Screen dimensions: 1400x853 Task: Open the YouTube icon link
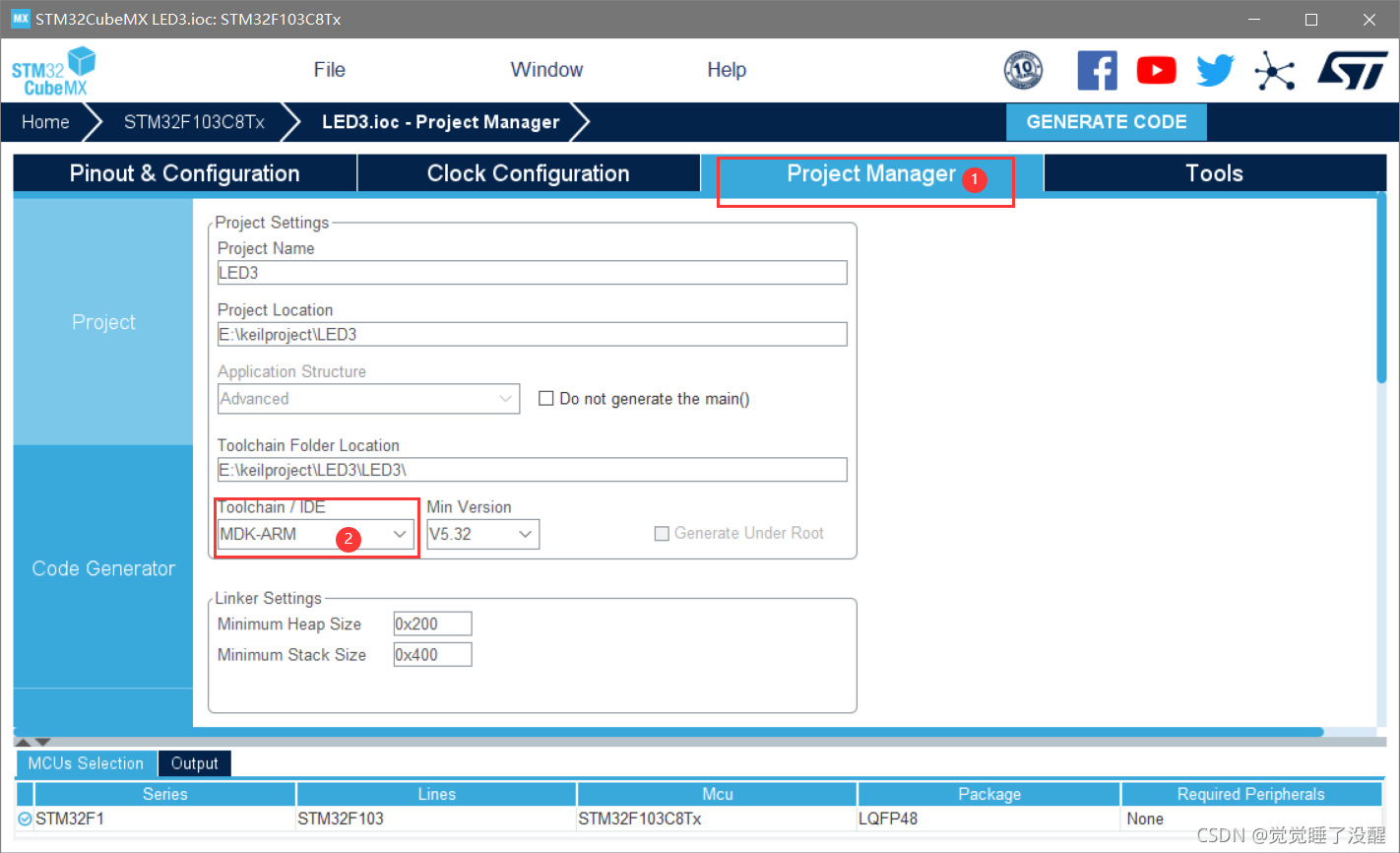click(x=1156, y=70)
